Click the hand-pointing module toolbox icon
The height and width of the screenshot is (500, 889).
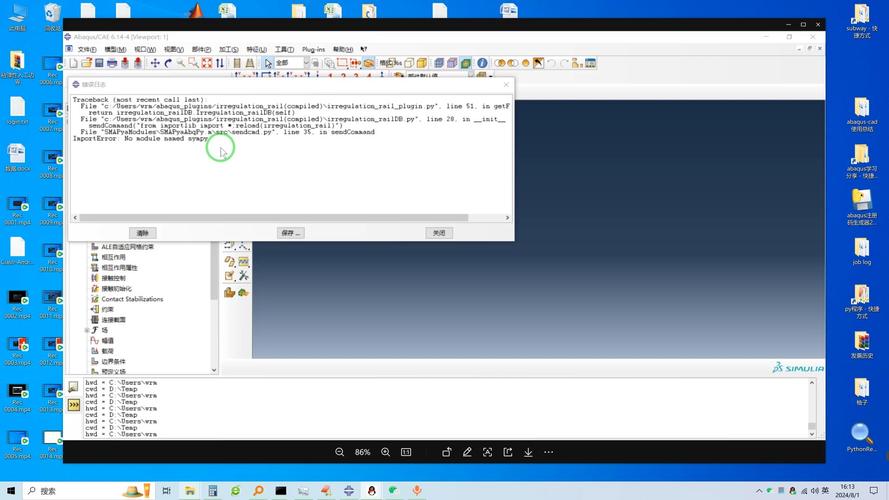pyautogui.click(x=230, y=293)
